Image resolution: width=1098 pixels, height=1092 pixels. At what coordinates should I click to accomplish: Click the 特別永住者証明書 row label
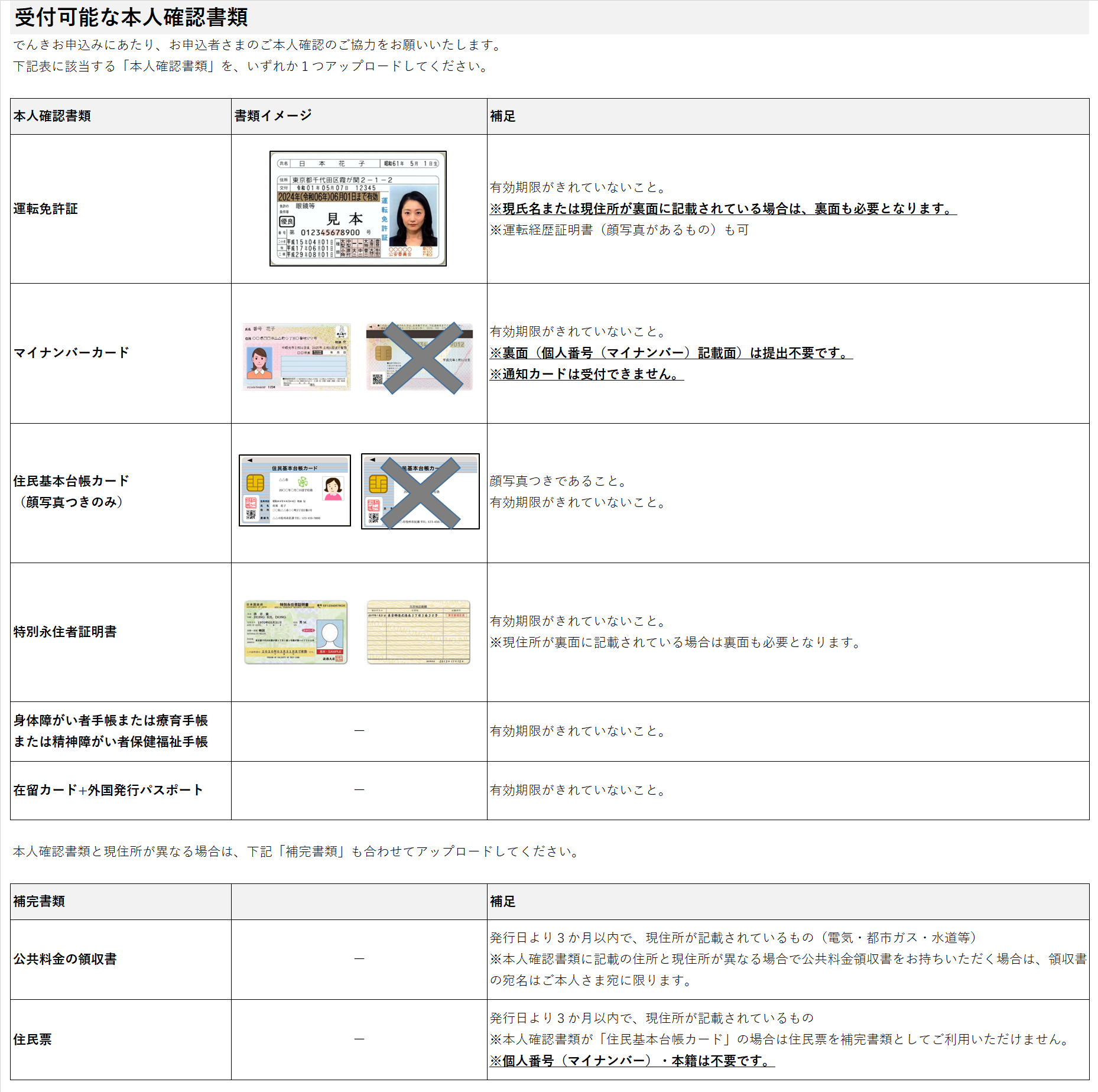tap(65, 632)
